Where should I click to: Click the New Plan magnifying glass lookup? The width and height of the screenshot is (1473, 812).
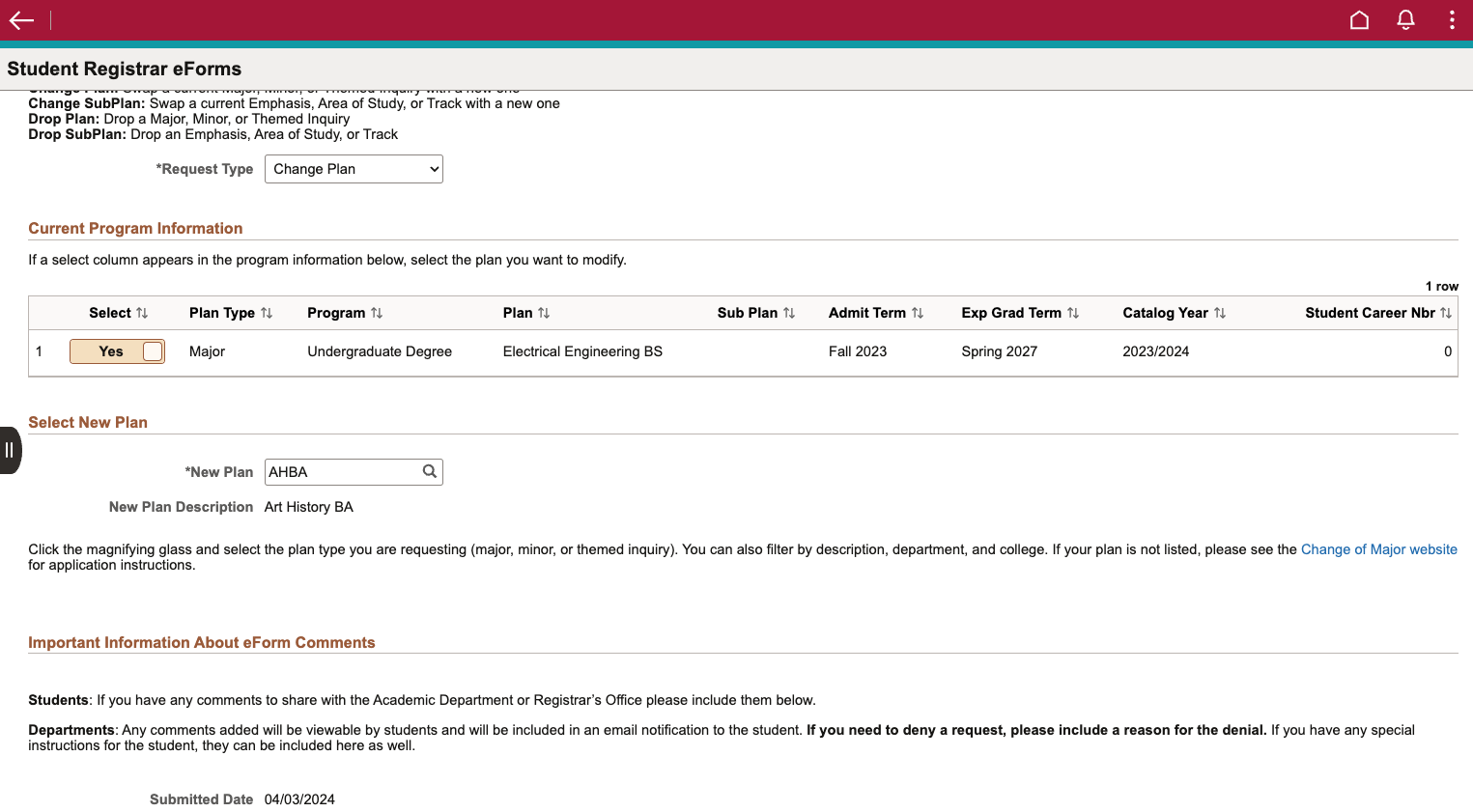[x=430, y=471]
